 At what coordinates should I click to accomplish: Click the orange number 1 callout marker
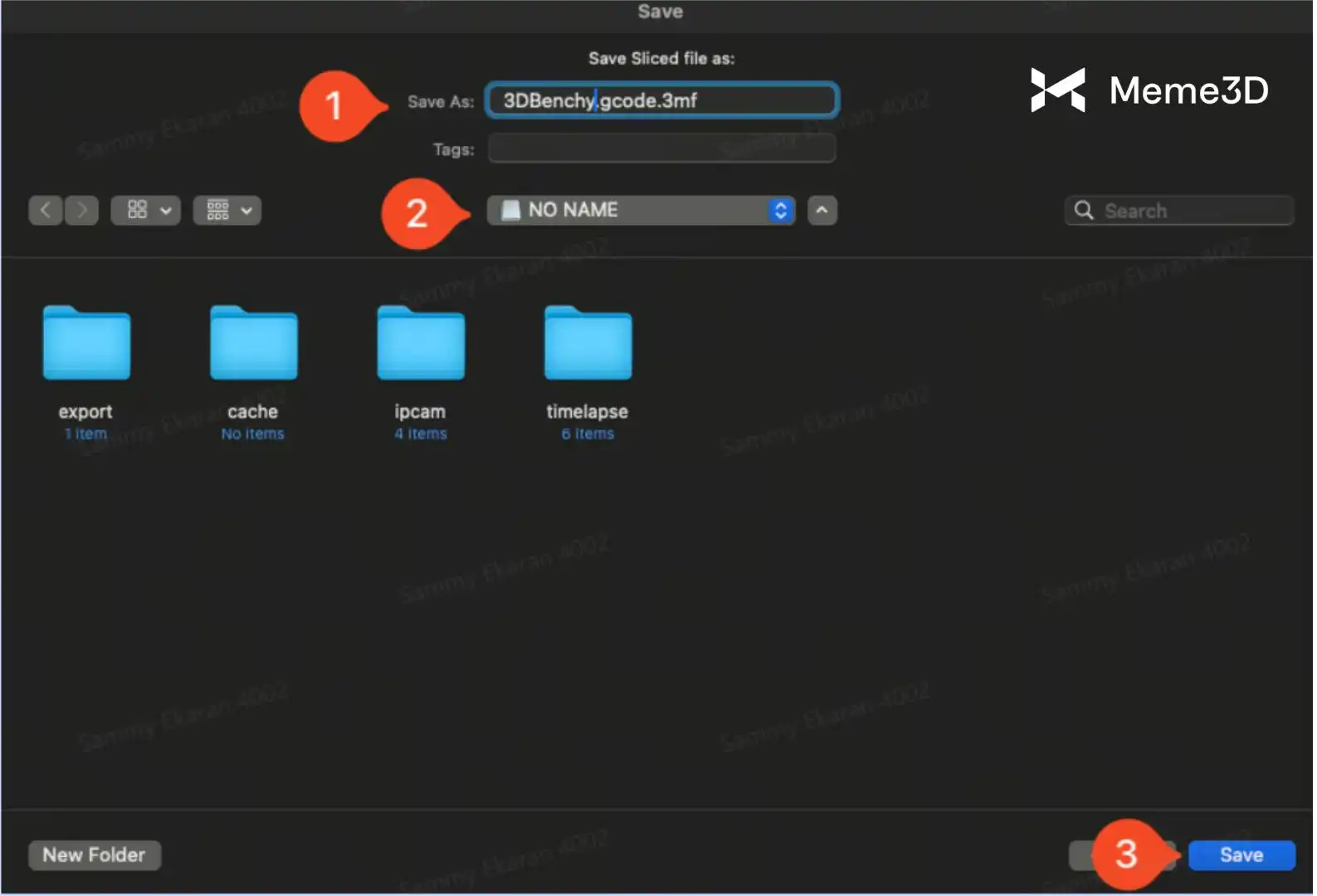[x=334, y=105]
